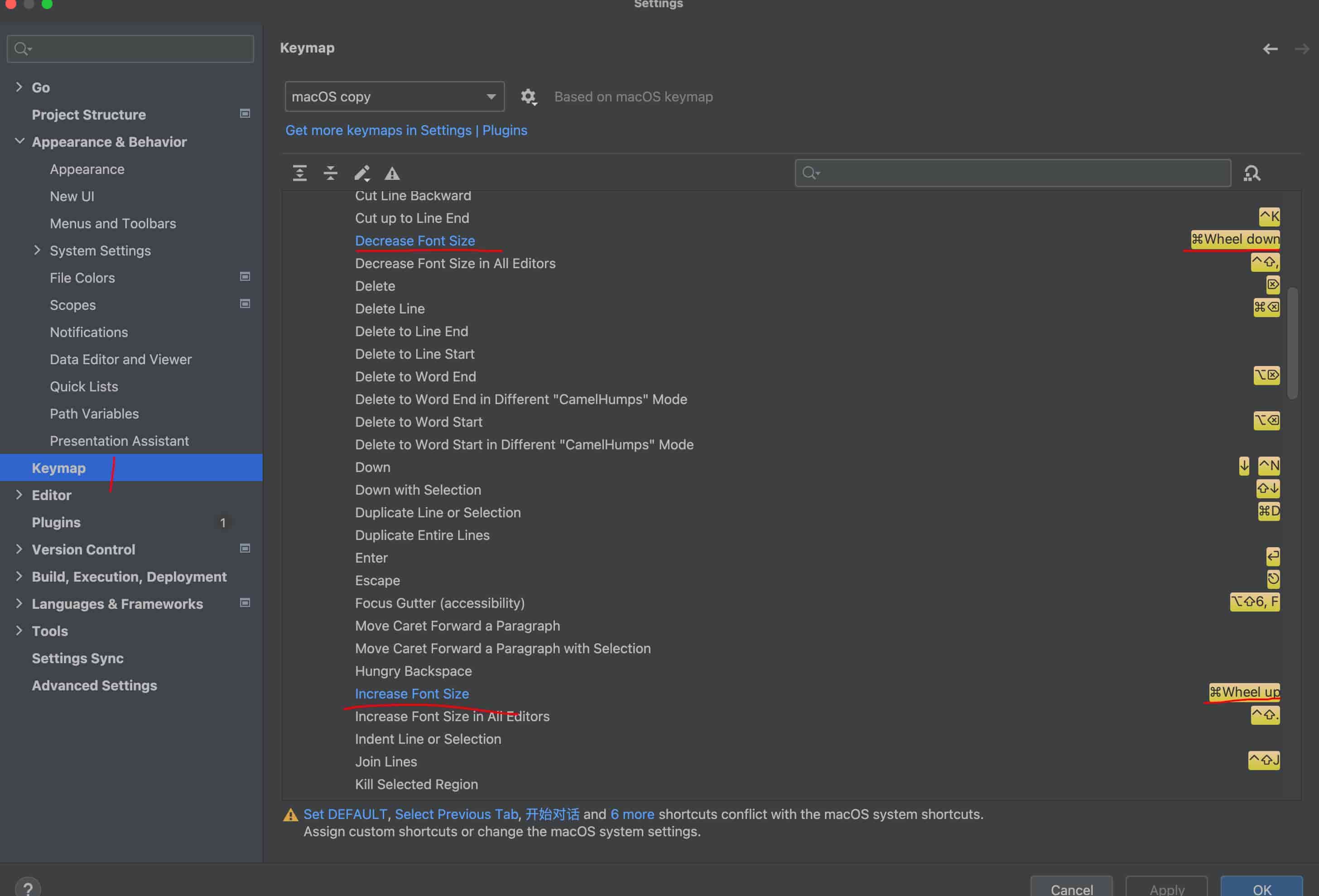This screenshot has width=1319, height=896.
Task: Open Settings Sync in the sidebar
Action: (77, 658)
